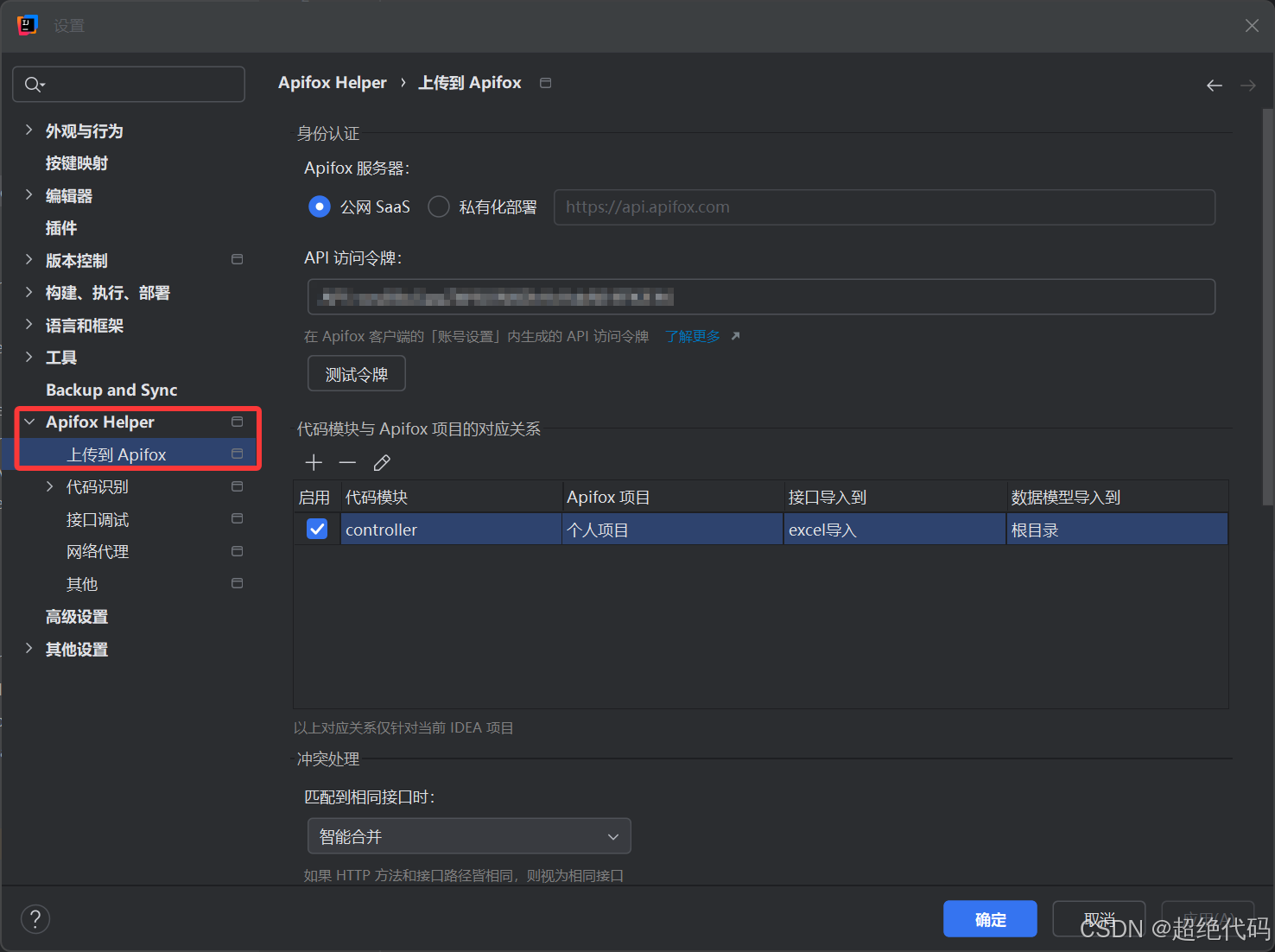Click the IntelliJ logo in title bar
Image resolution: width=1275 pixels, height=952 pixels.
pos(28,25)
